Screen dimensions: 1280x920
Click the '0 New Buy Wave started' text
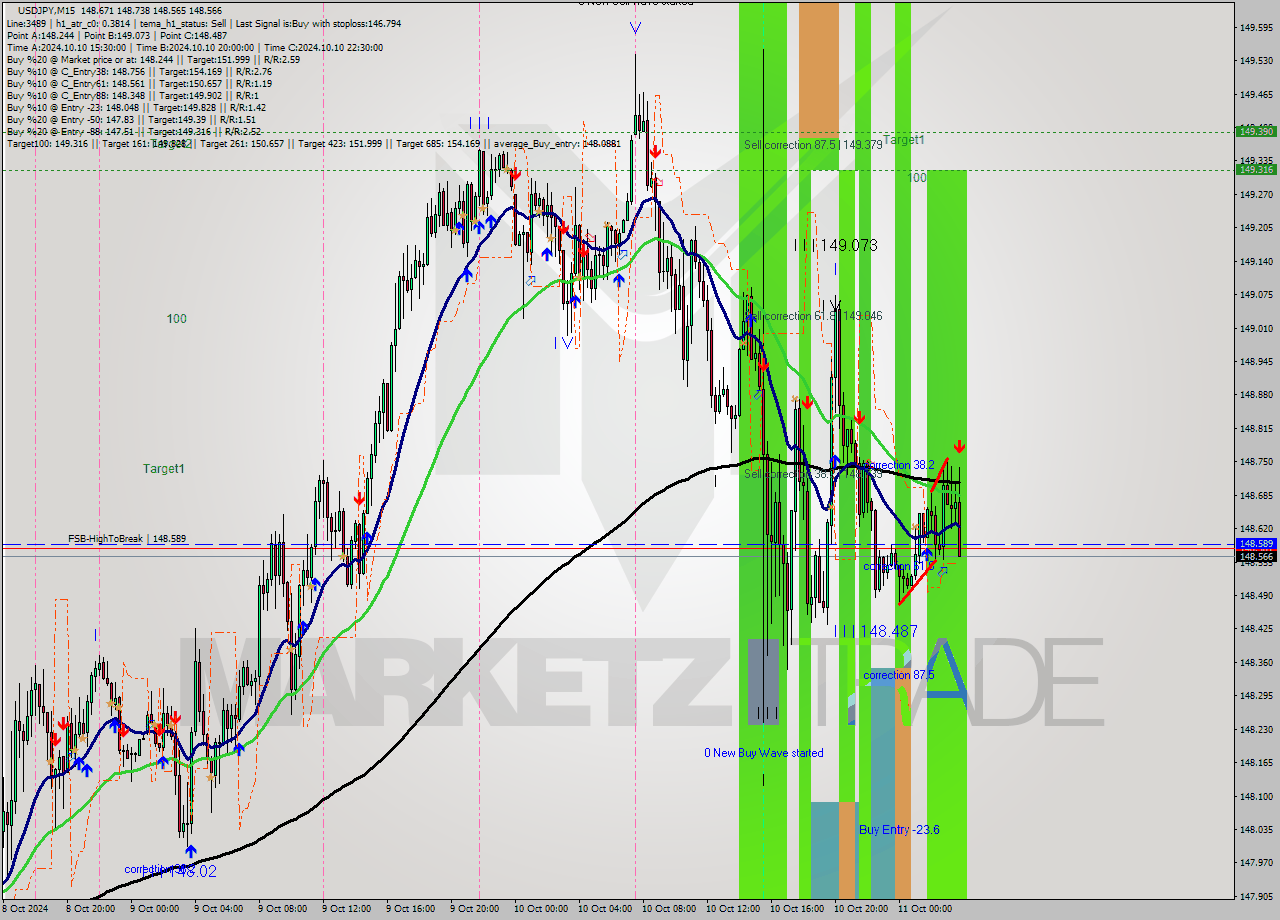pyautogui.click(x=764, y=753)
